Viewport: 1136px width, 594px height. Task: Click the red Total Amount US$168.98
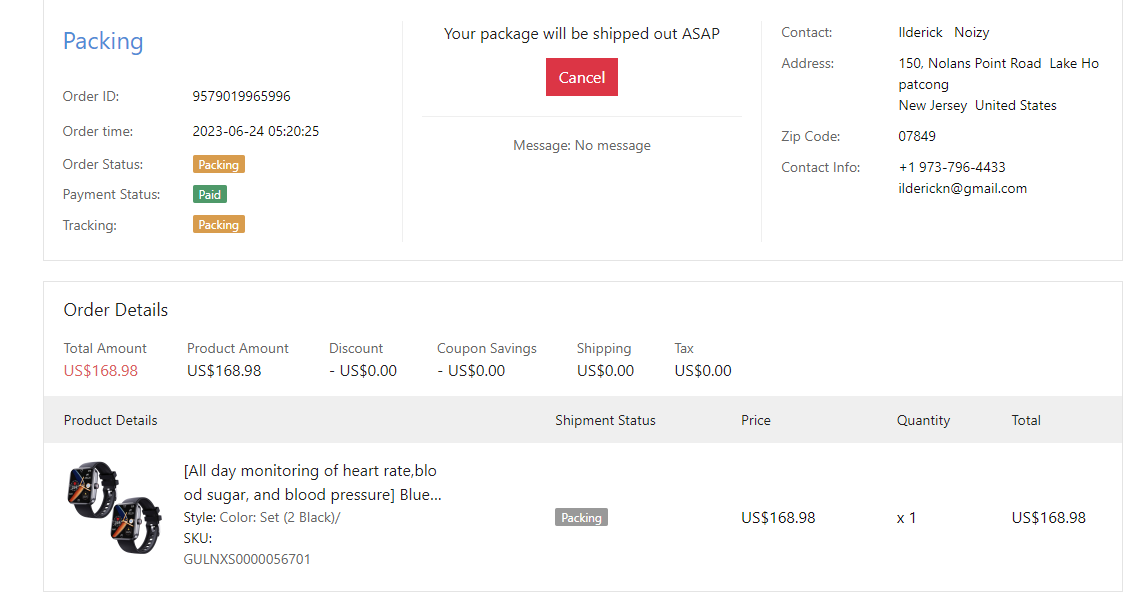click(x=101, y=370)
